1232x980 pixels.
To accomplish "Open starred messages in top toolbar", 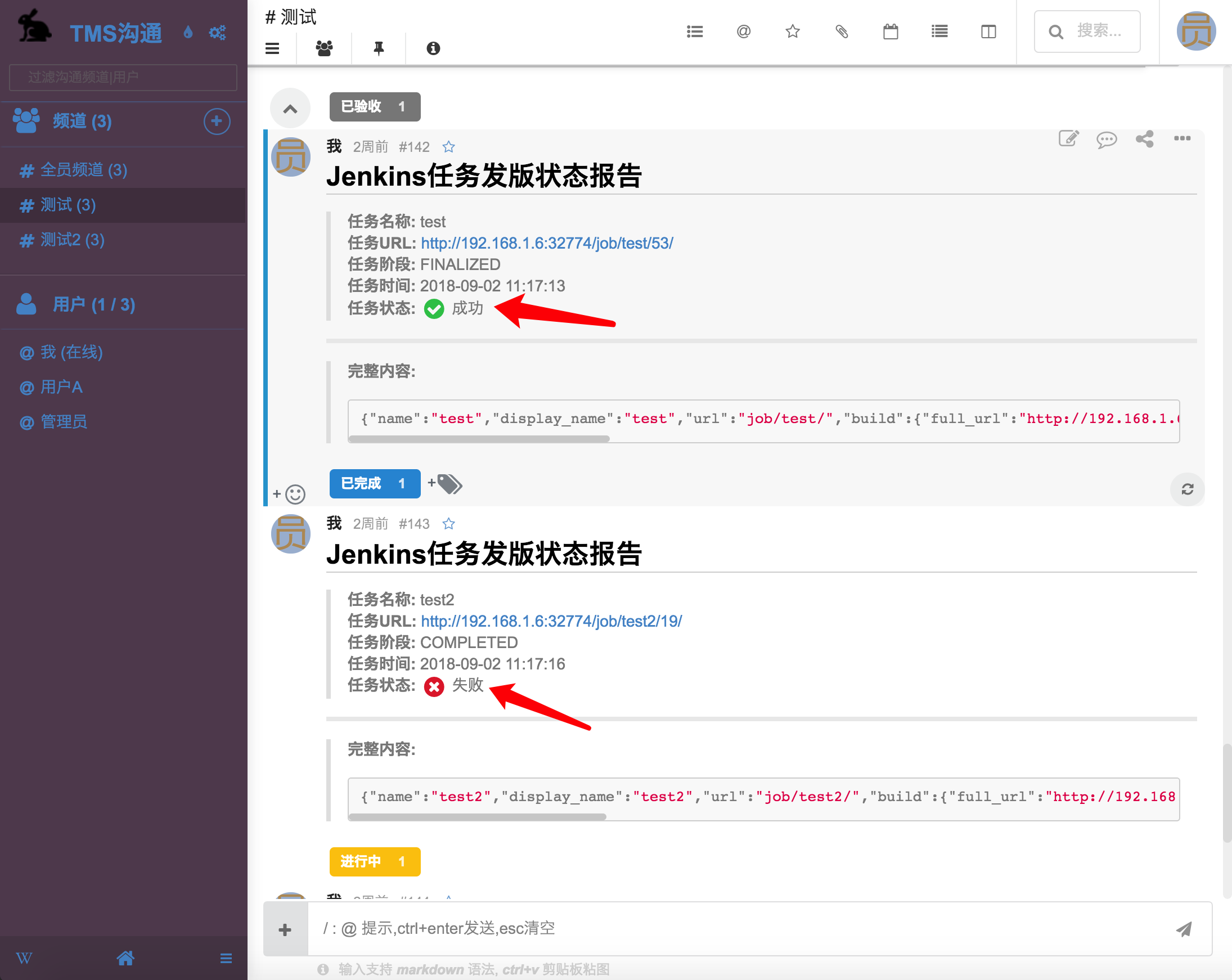I will click(x=793, y=32).
